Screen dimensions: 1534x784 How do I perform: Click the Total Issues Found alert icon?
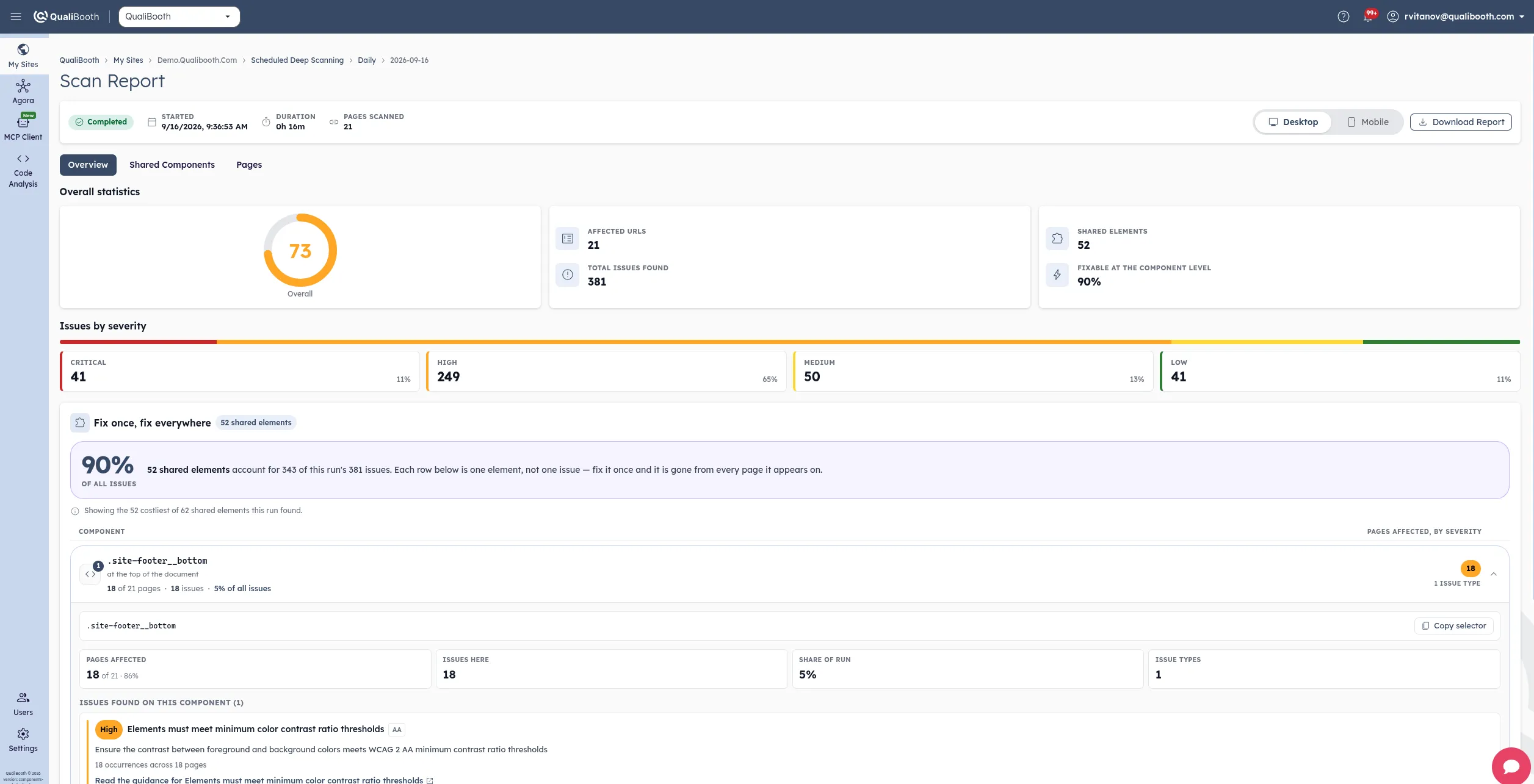(568, 275)
